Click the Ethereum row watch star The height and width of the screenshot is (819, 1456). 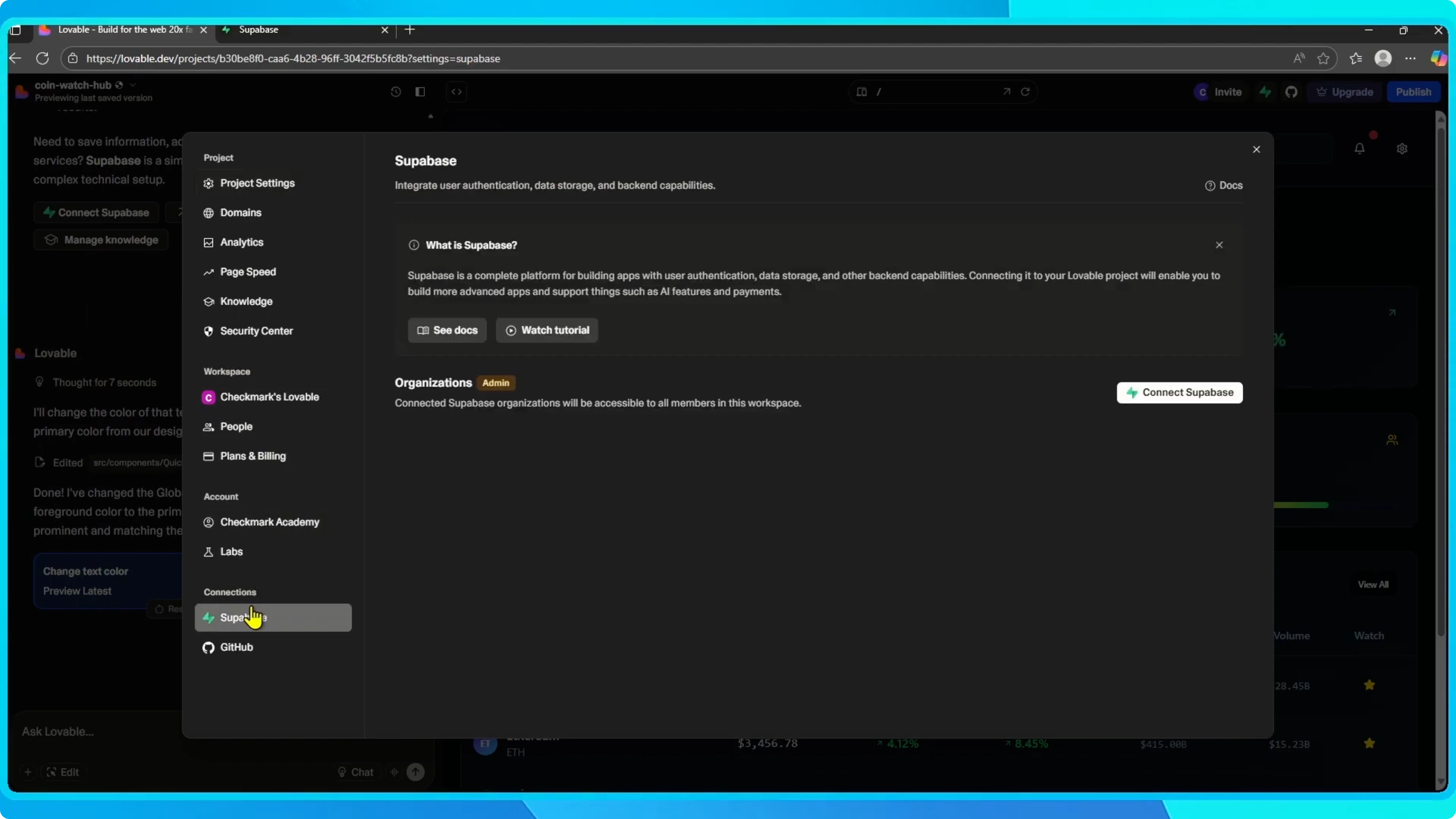coord(1369,743)
